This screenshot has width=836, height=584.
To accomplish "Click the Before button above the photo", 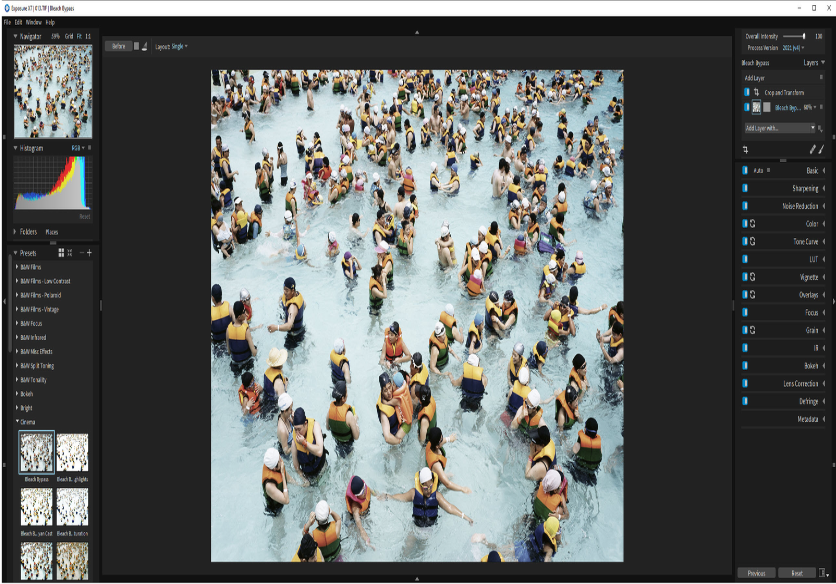I will [118, 46].
